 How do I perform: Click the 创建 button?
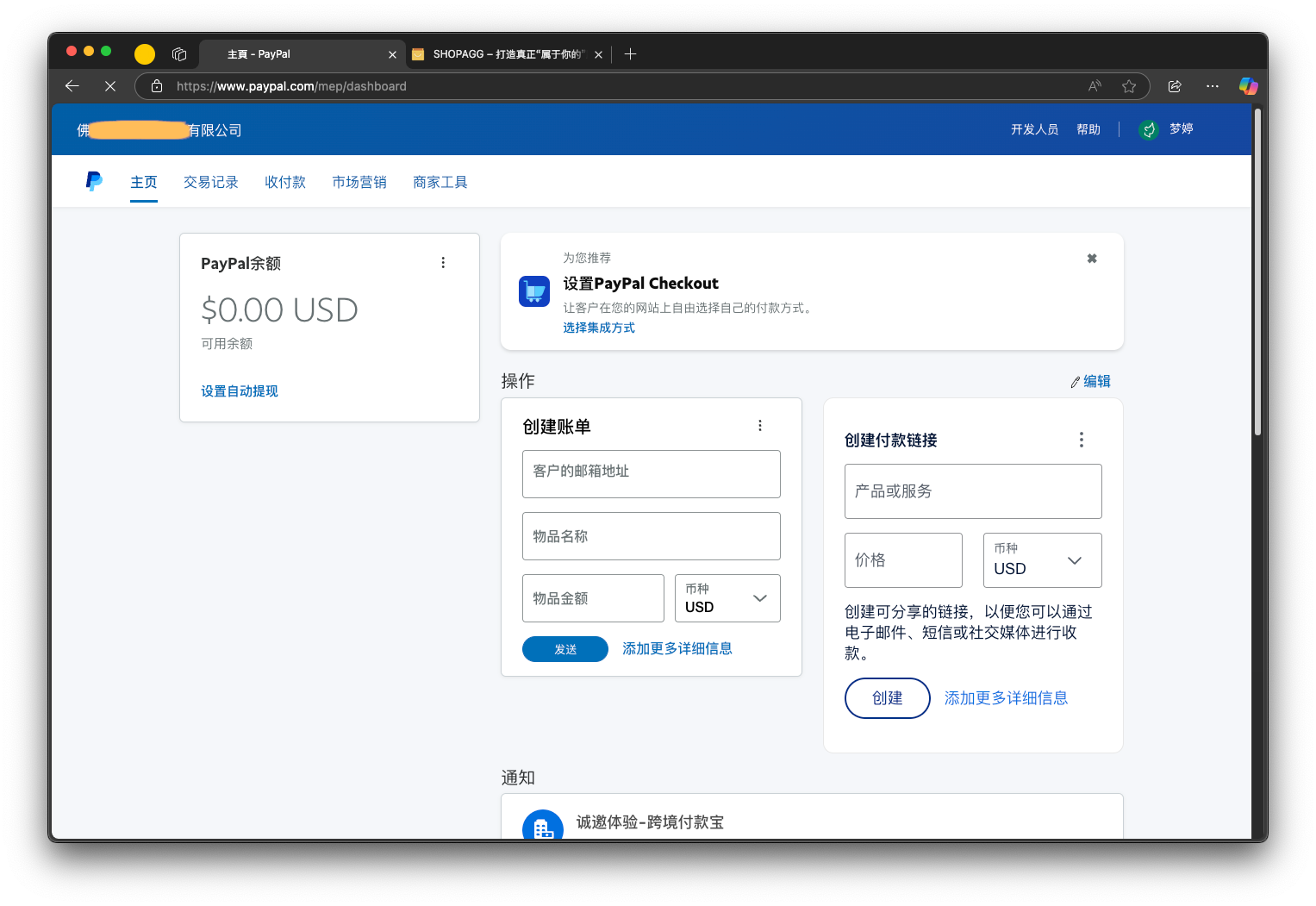point(888,698)
